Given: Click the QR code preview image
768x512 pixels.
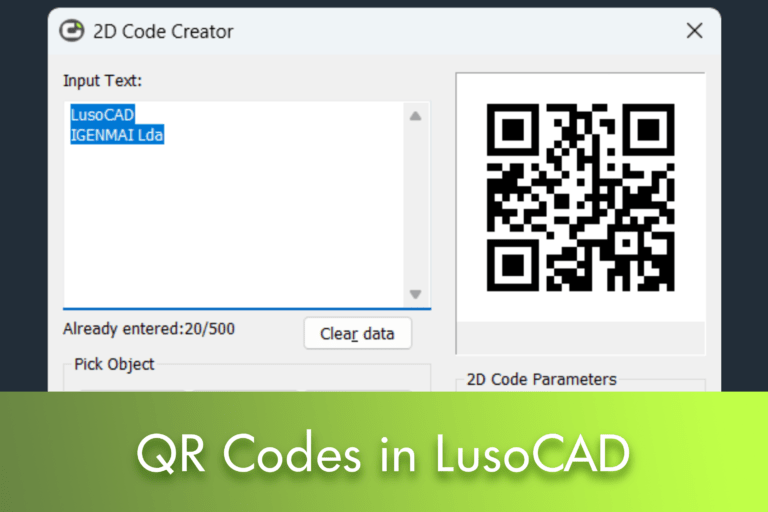Looking at the screenshot, I should click(580, 197).
